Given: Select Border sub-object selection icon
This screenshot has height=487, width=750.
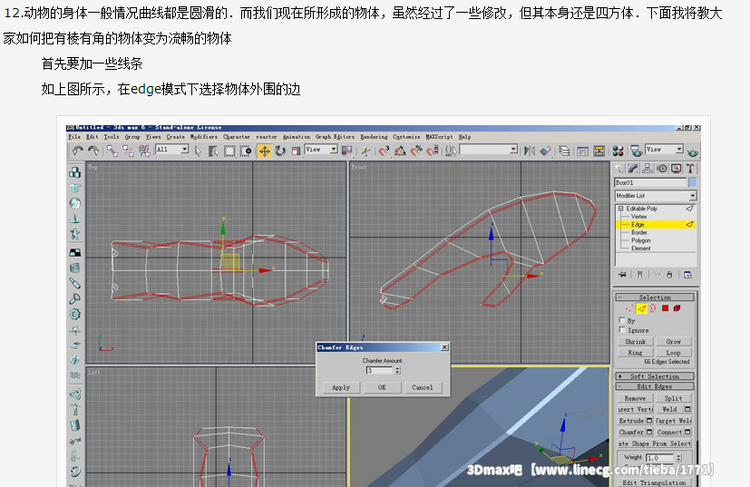Looking at the screenshot, I should 653,309.
